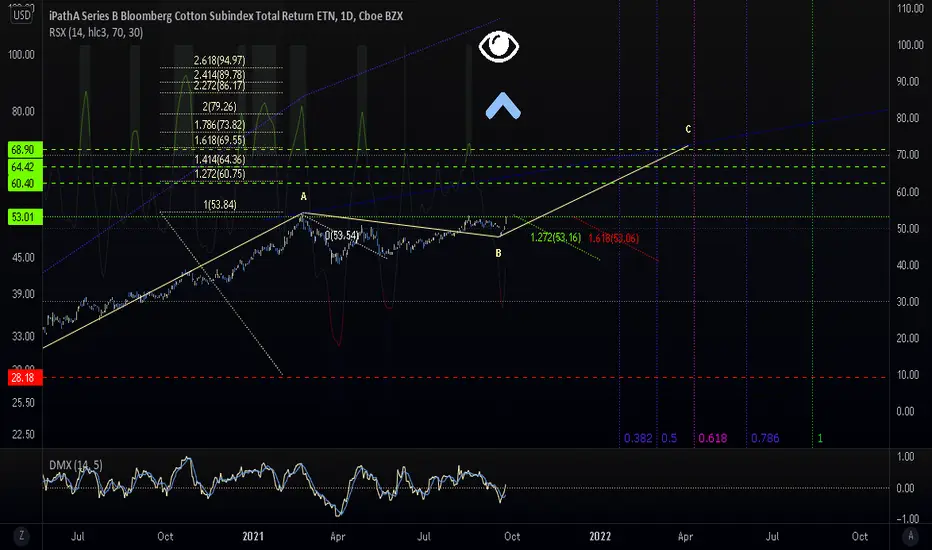This screenshot has height=550, width=932.
Task: Click the magenta 0.618 time zone label
Action: (x=712, y=438)
